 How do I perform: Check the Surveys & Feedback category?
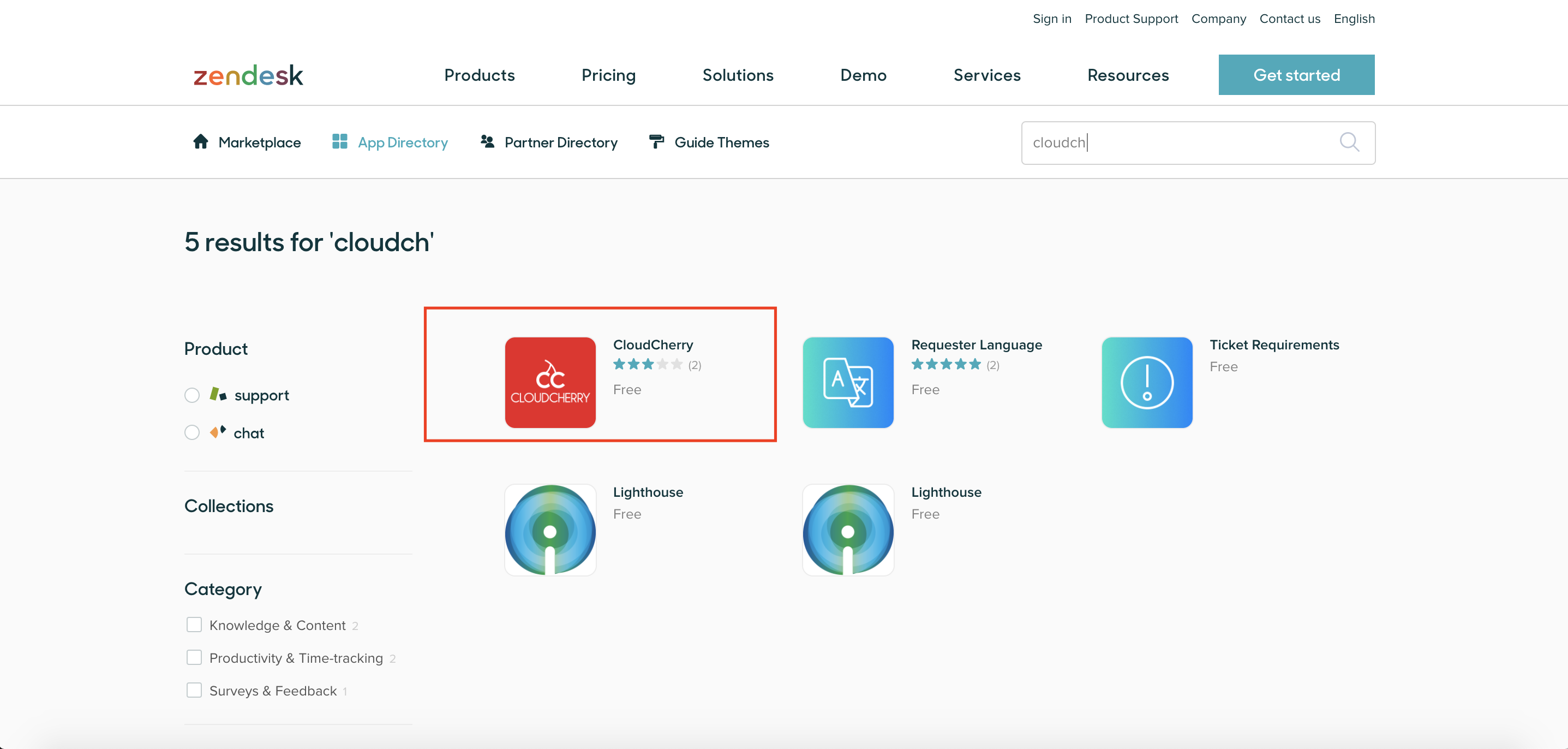click(x=194, y=691)
